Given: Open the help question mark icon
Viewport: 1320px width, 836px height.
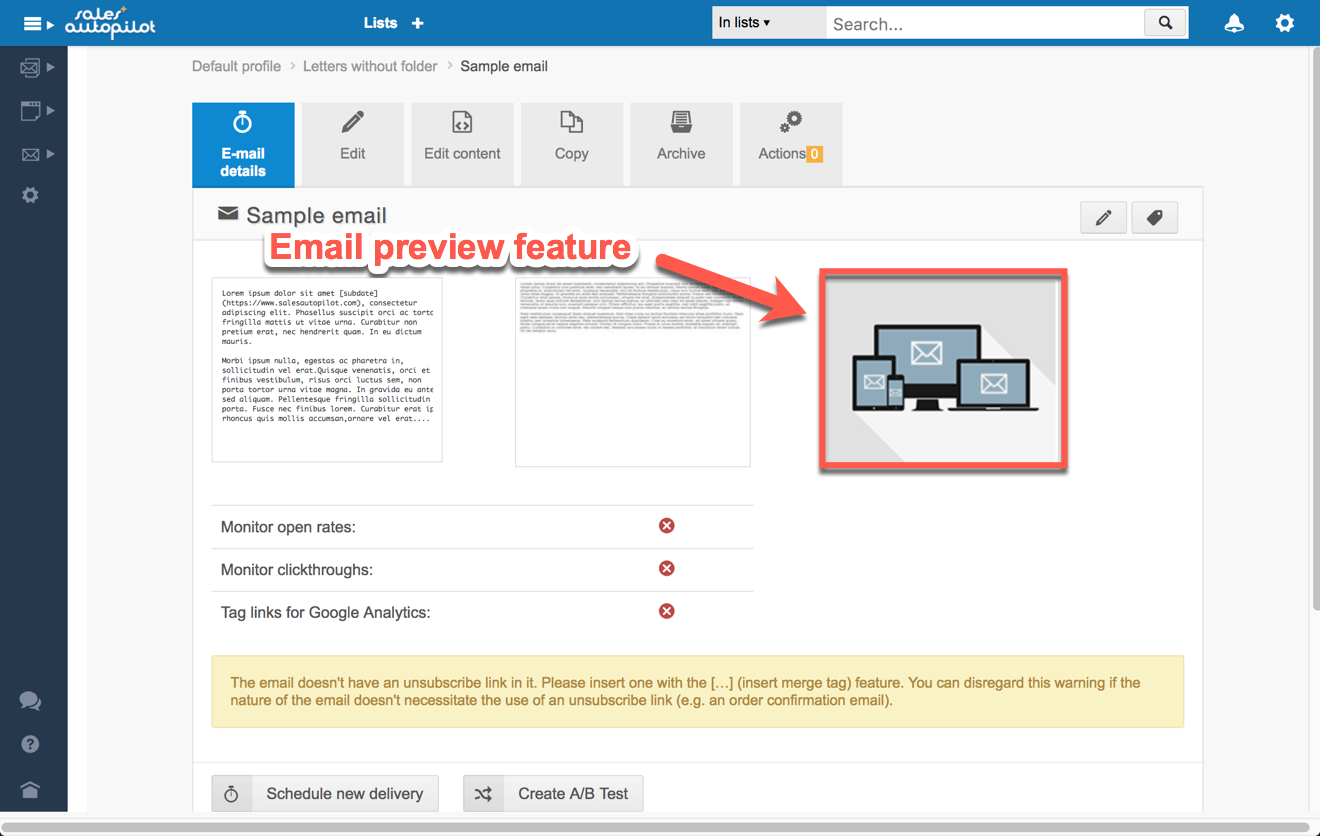Looking at the screenshot, I should coord(29,744).
